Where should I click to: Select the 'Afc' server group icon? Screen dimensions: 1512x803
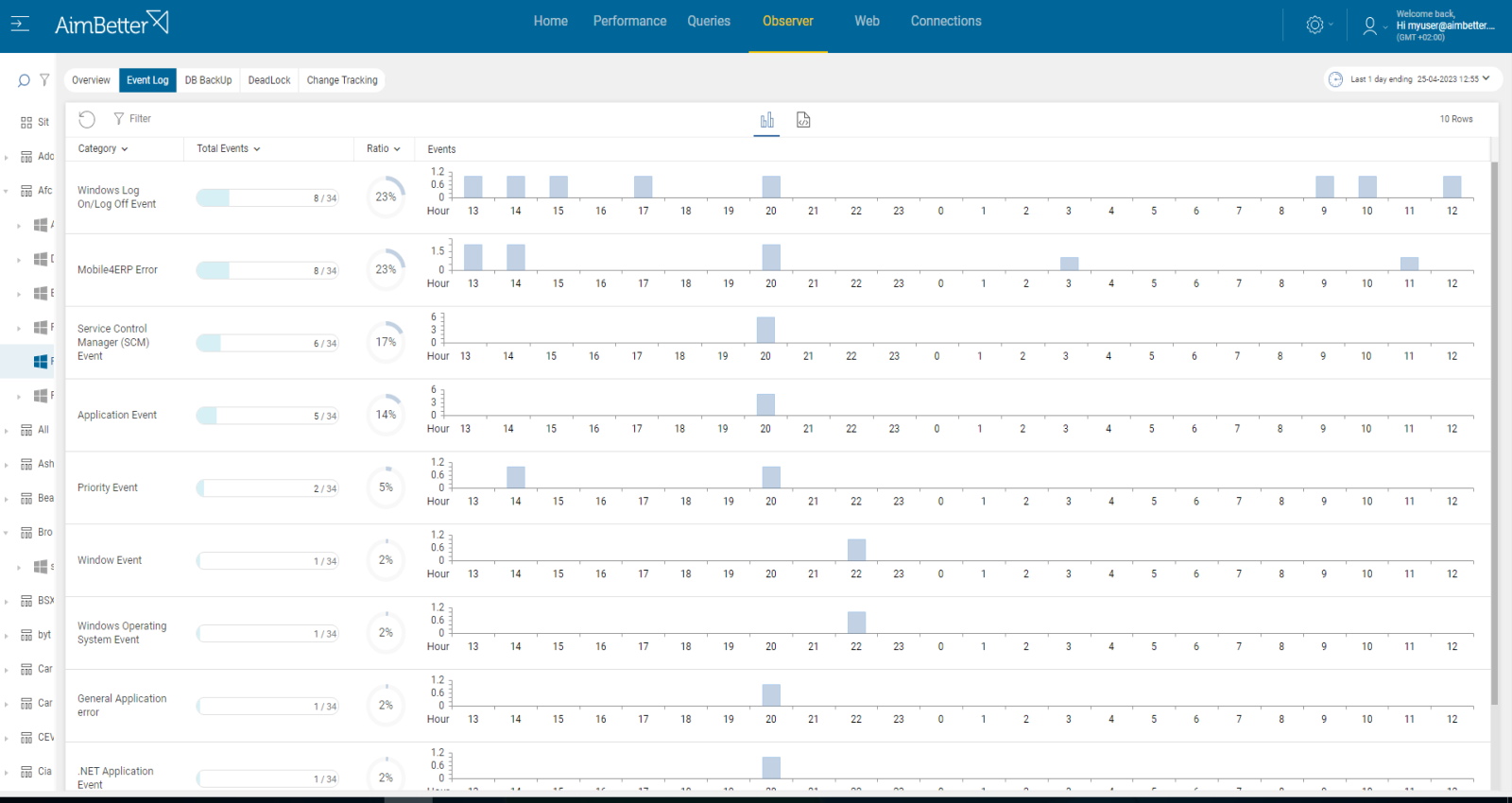click(x=26, y=191)
